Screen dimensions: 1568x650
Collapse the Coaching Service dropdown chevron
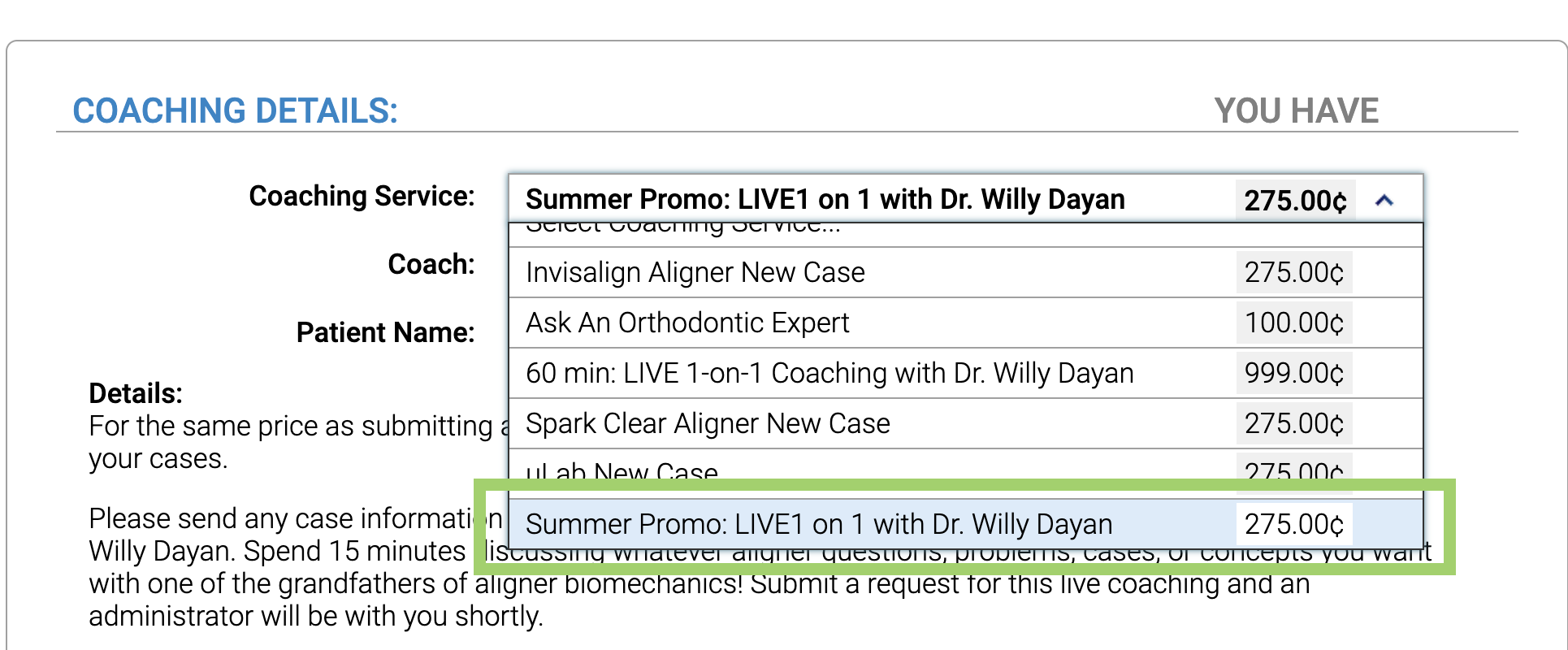click(1384, 200)
